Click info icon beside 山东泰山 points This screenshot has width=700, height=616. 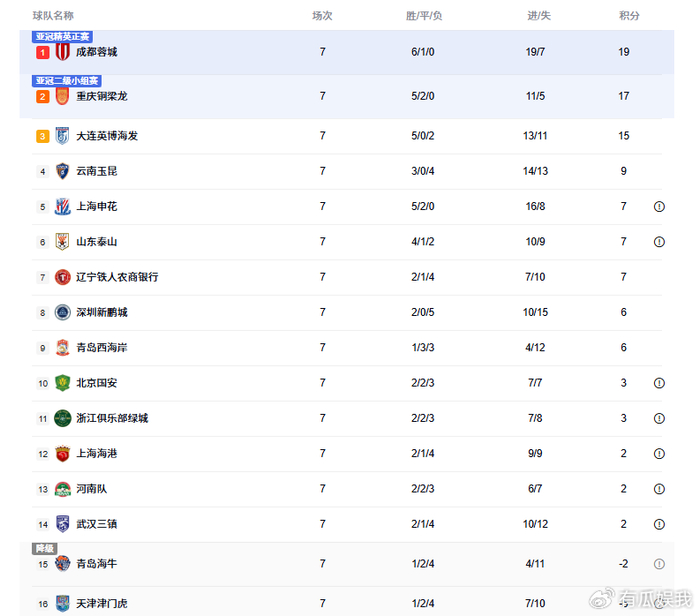pyautogui.click(x=659, y=242)
